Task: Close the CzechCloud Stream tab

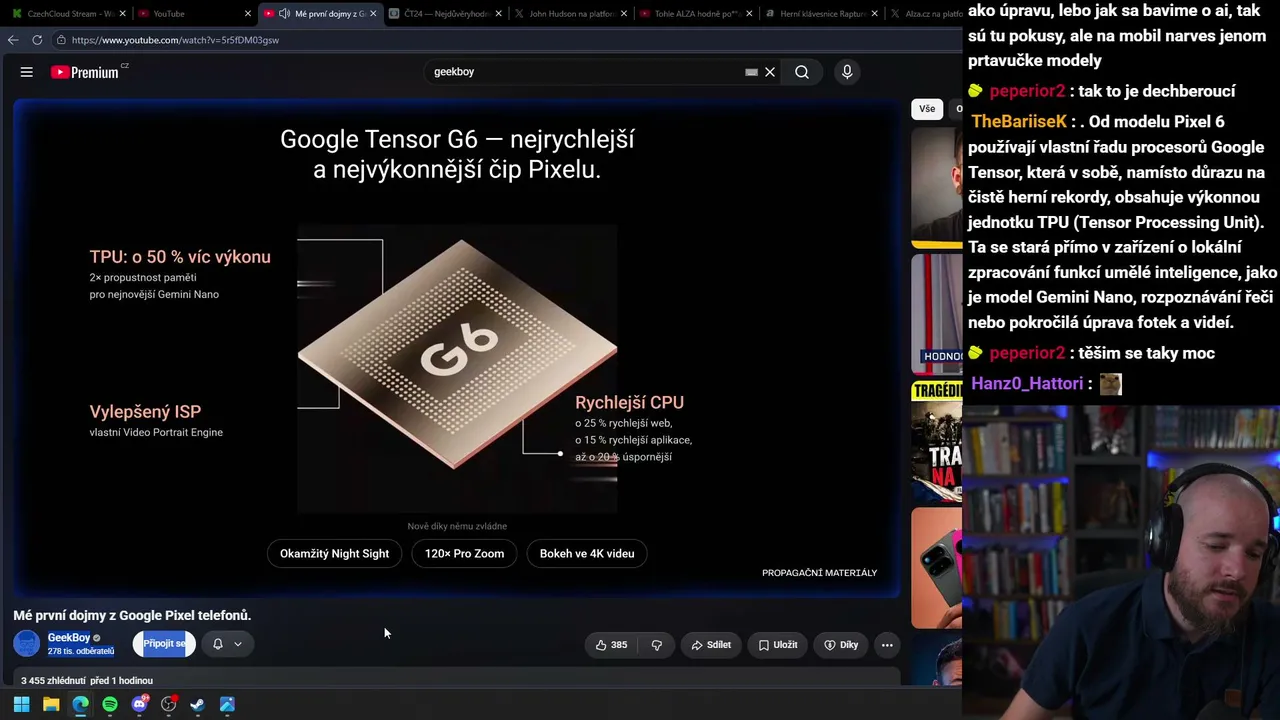Action: (123, 14)
